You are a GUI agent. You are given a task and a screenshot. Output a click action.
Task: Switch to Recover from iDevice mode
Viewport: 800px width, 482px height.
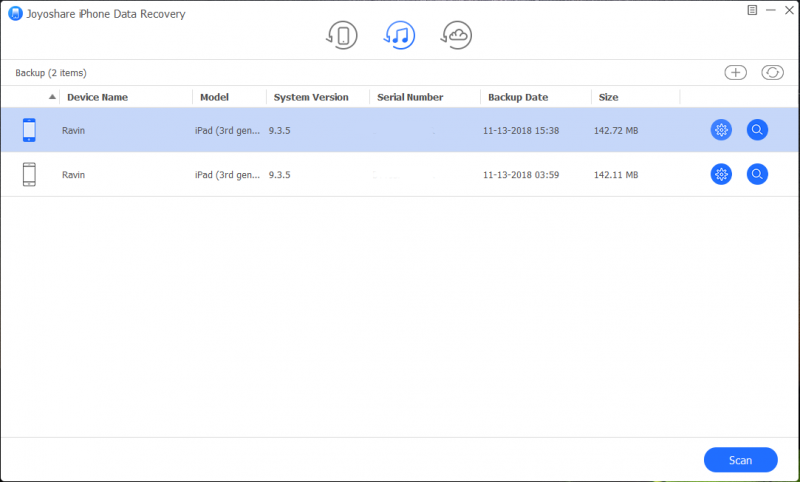(343, 36)
